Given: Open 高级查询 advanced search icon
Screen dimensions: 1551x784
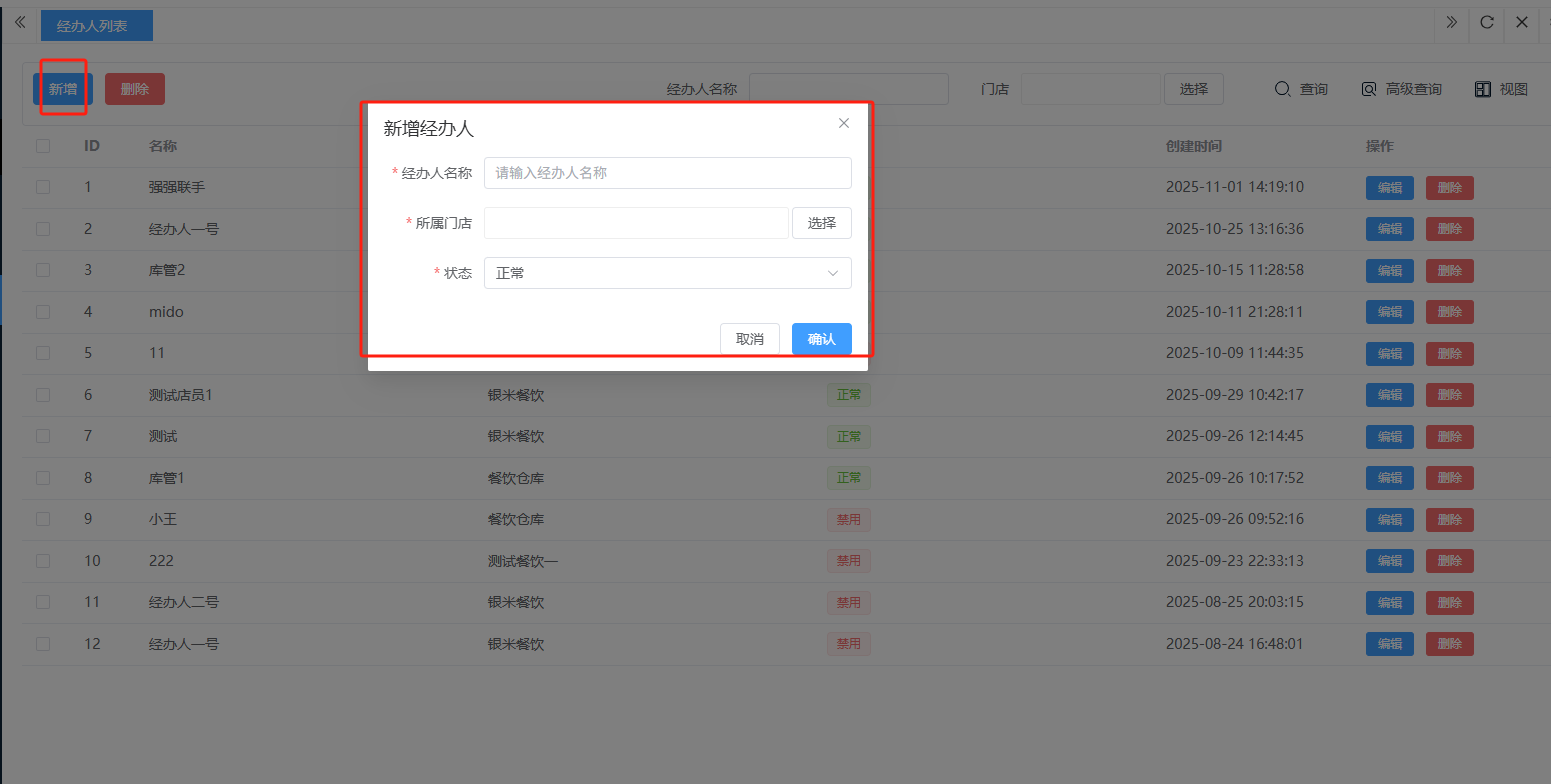Looking at the screenshot, I should 1369,89.
